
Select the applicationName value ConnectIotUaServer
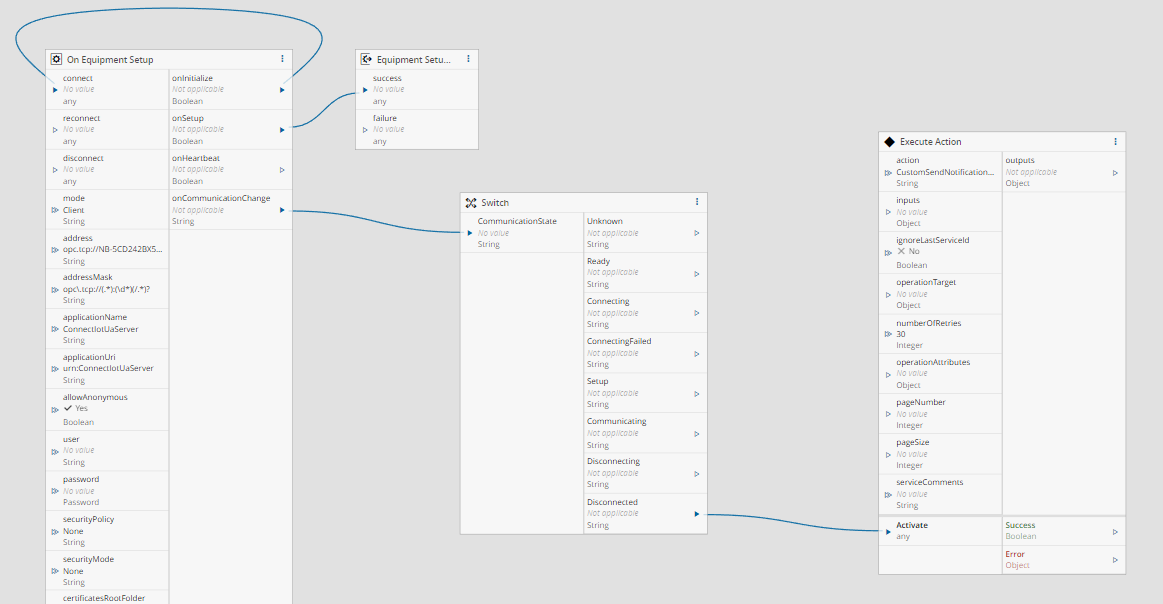coord(100,329)
